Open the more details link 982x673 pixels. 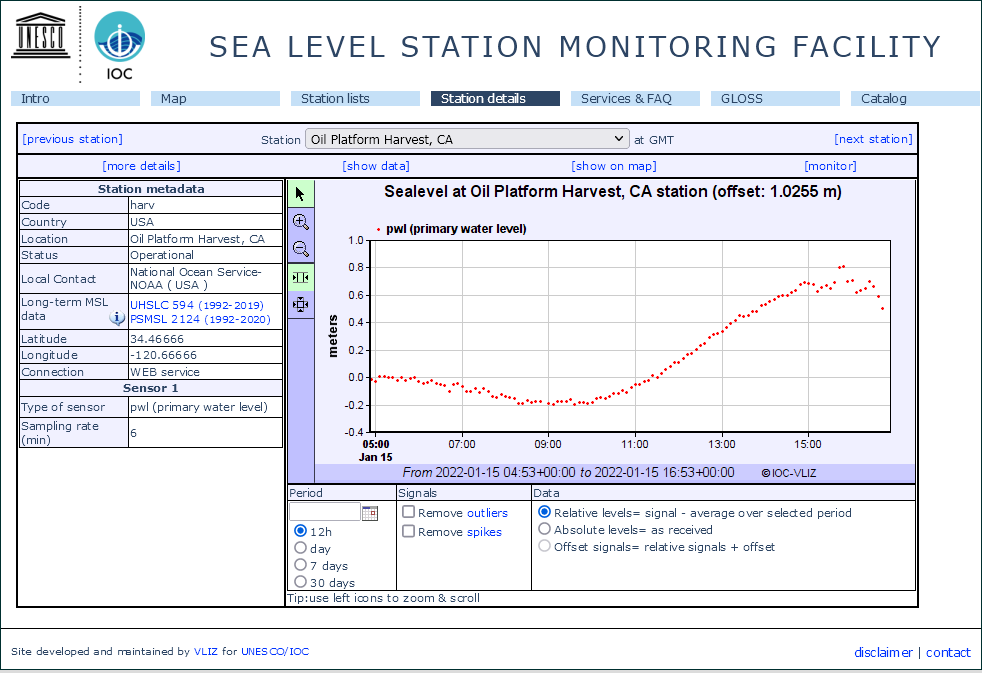click(142, 166)
